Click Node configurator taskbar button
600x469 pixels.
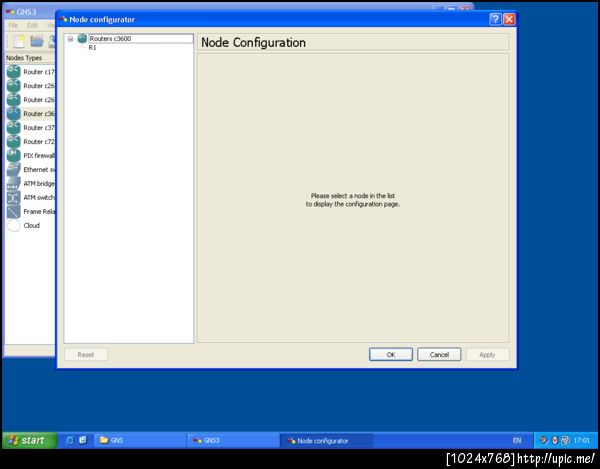(326, 440)
